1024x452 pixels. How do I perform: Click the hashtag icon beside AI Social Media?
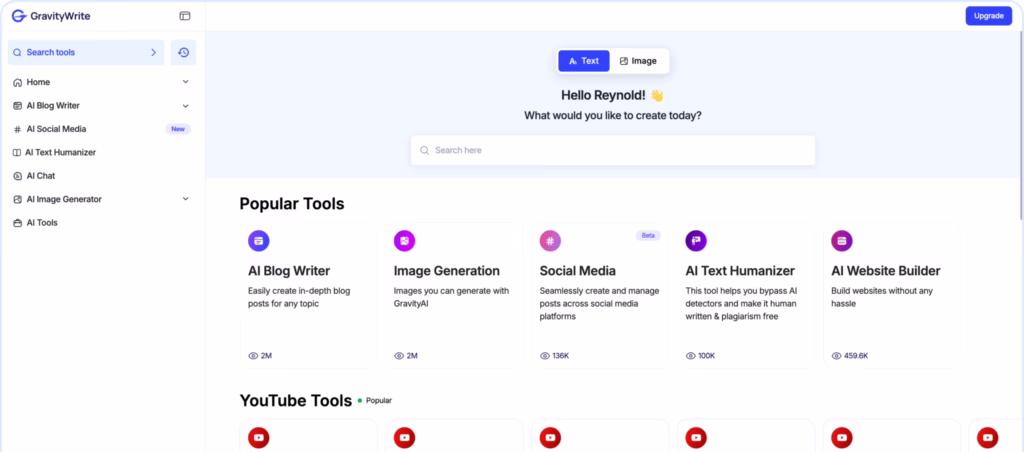point(18,129)
